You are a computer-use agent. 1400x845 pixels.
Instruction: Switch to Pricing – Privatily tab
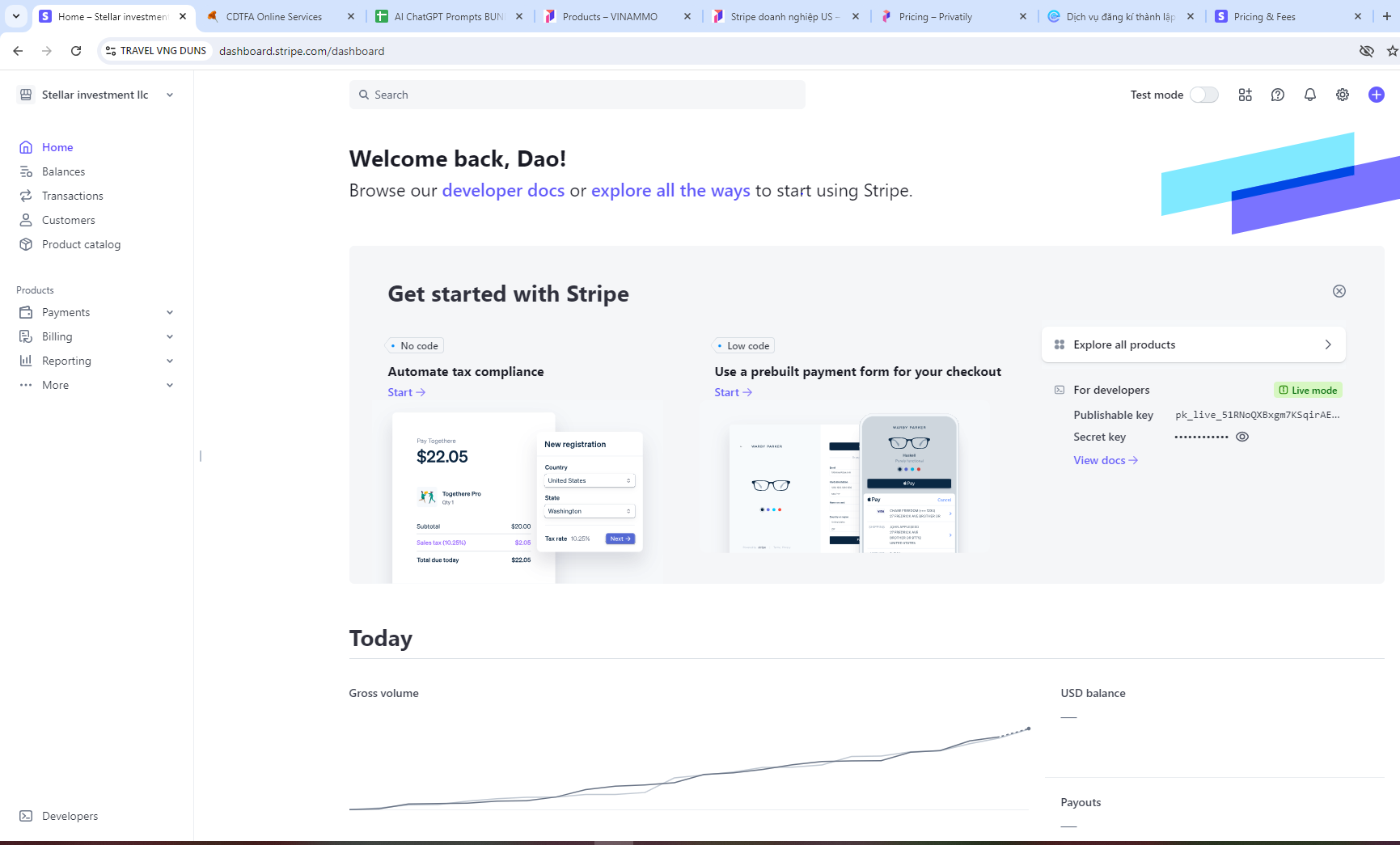(x=954, y=16)
